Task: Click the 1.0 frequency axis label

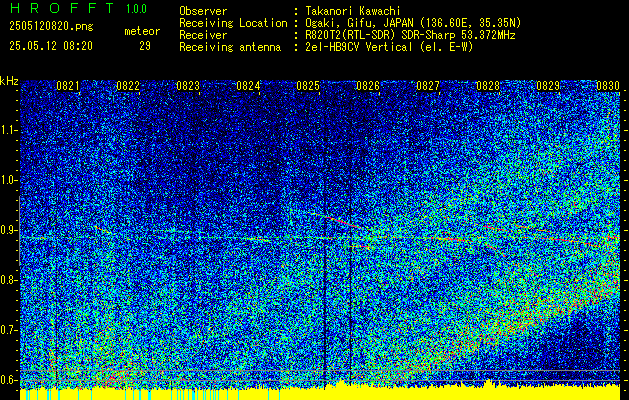Action: coord(9,180)
